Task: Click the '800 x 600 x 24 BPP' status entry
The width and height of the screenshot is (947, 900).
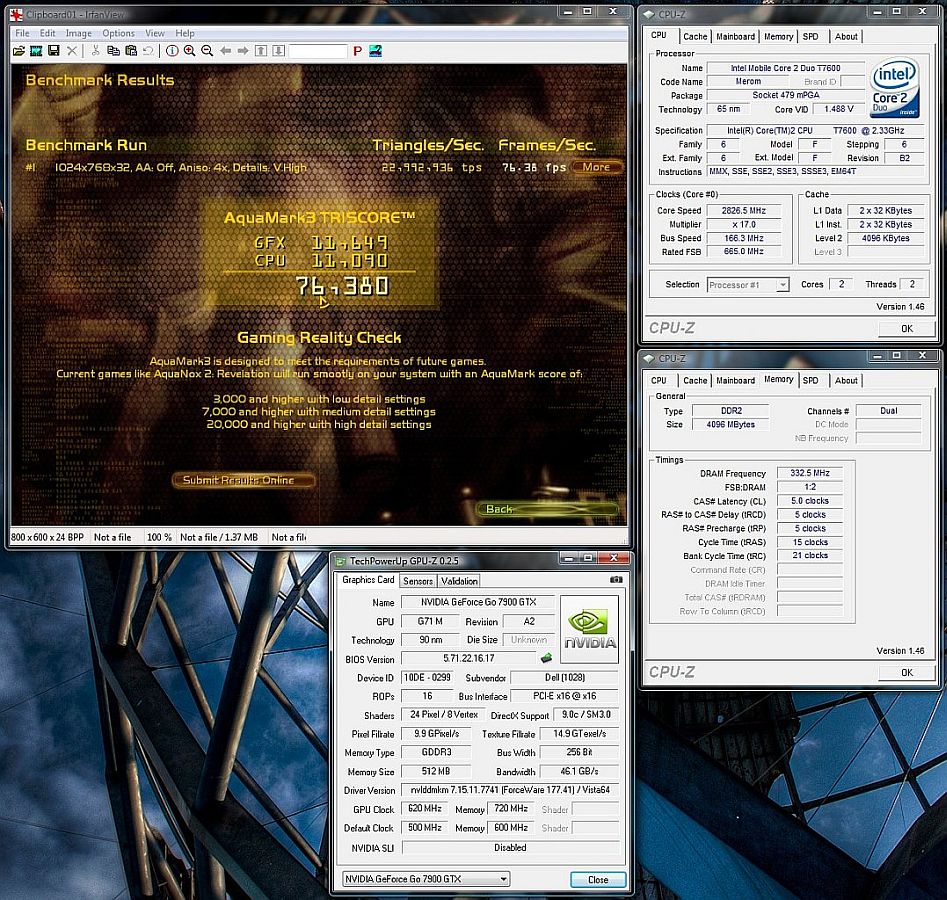Action: 48,537
